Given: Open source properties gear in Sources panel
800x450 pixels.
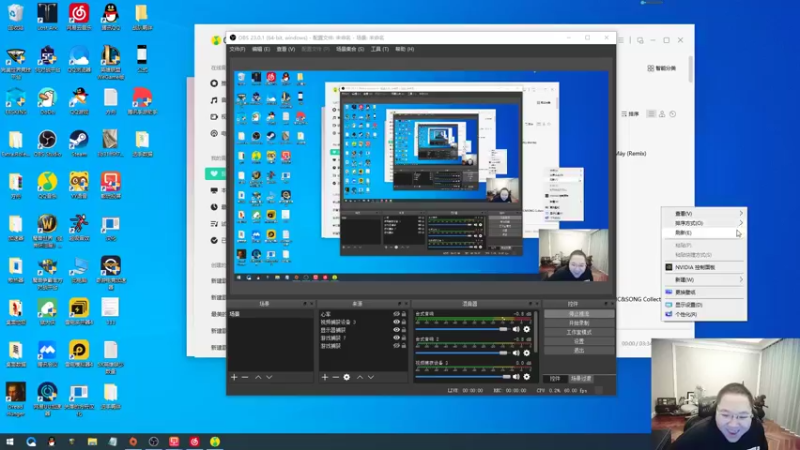Looking at the screenshot, I should [x=346, y=377].
